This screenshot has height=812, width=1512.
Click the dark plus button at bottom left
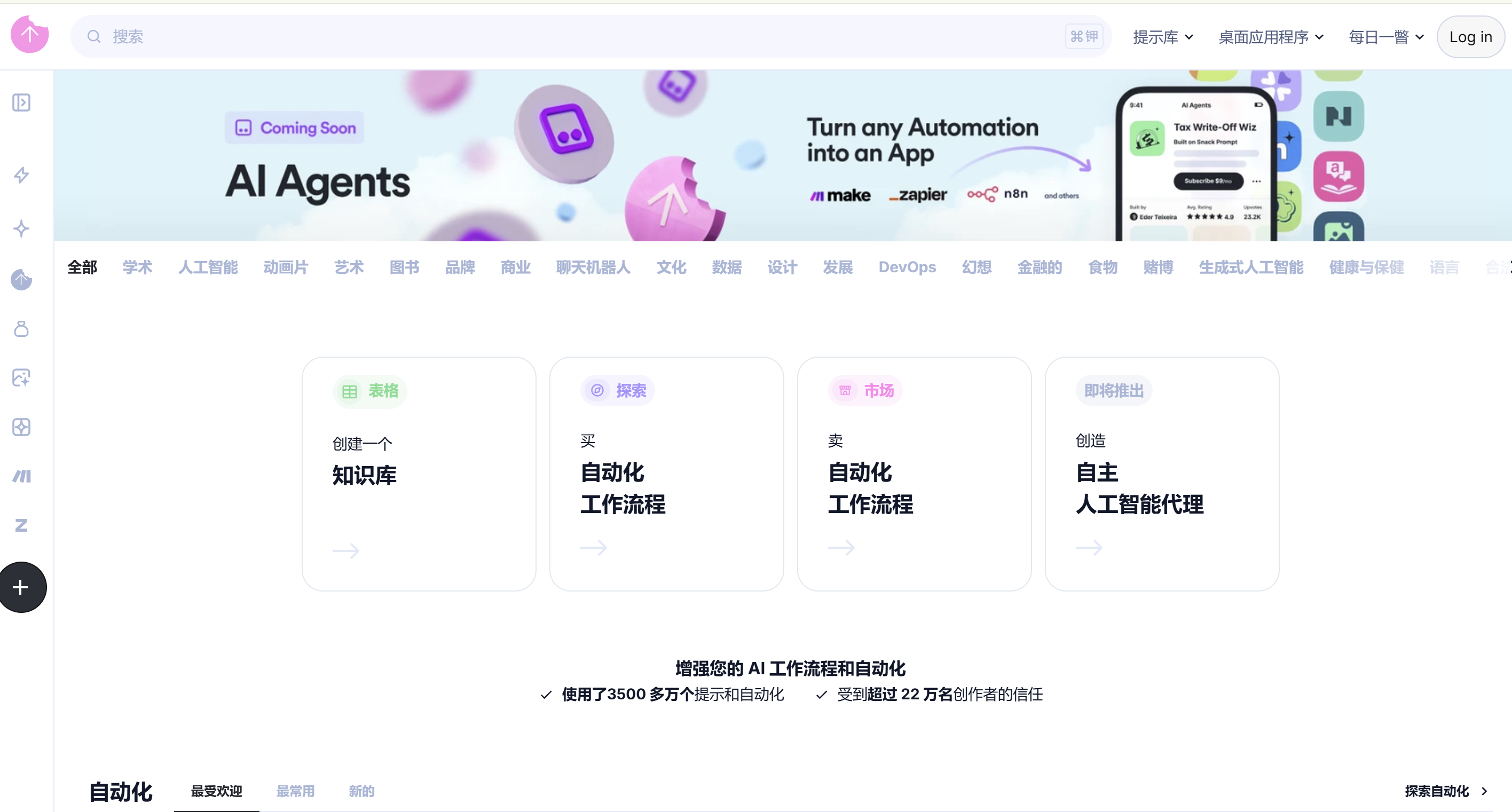21,587
